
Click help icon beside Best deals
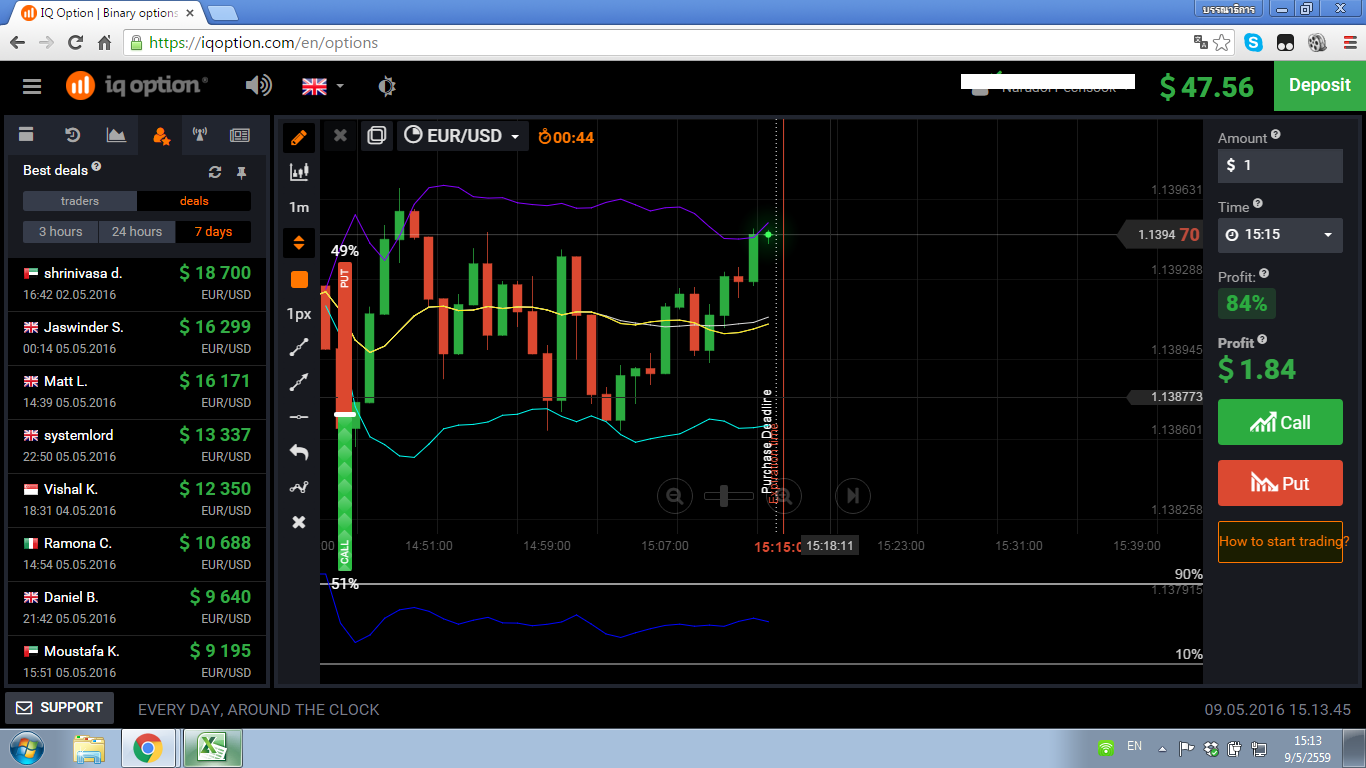tap(96, 167)
